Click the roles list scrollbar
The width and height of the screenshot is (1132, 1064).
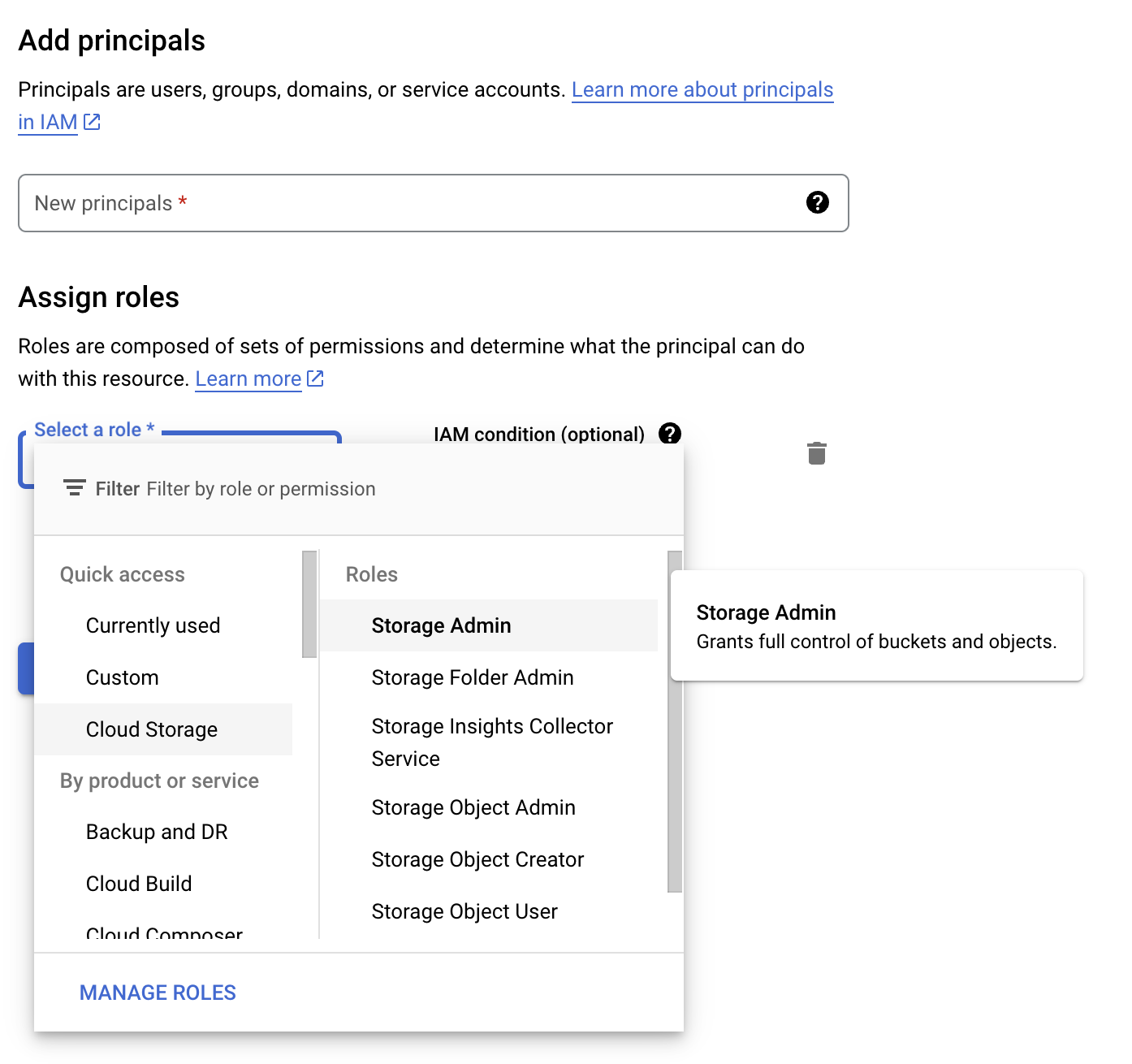click(x=674, y=721)
